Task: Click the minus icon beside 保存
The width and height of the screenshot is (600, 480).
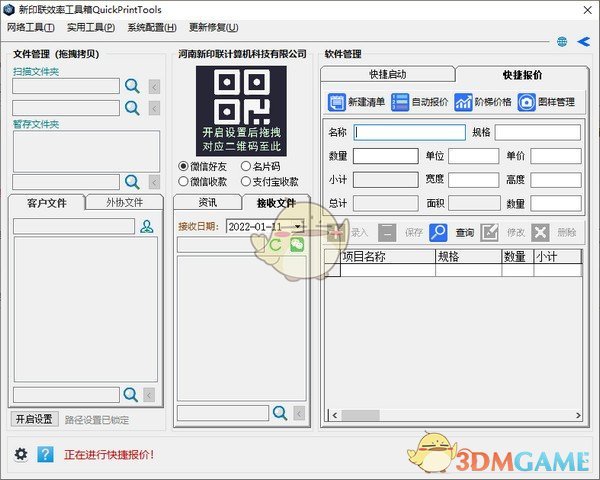Action: pyautogui.click(x=387, y=232)
